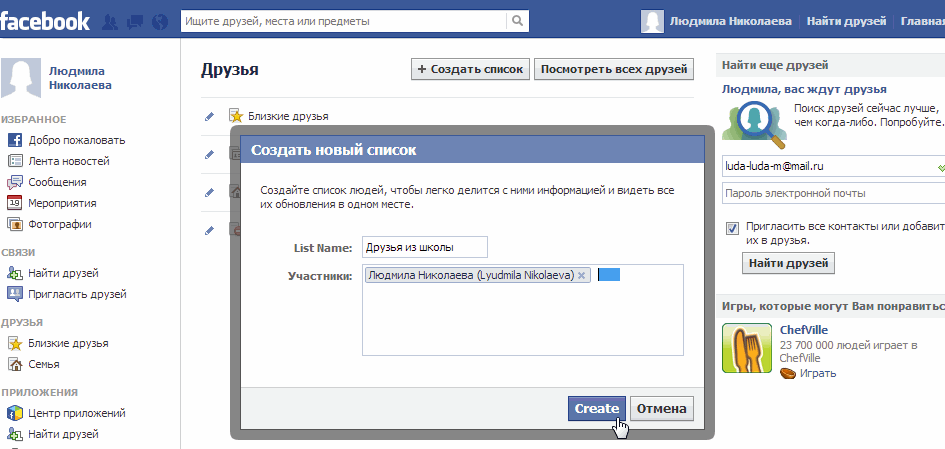Open Сообщения in sidebar
The width and height of the screenshot is (945, 449).
57,182
